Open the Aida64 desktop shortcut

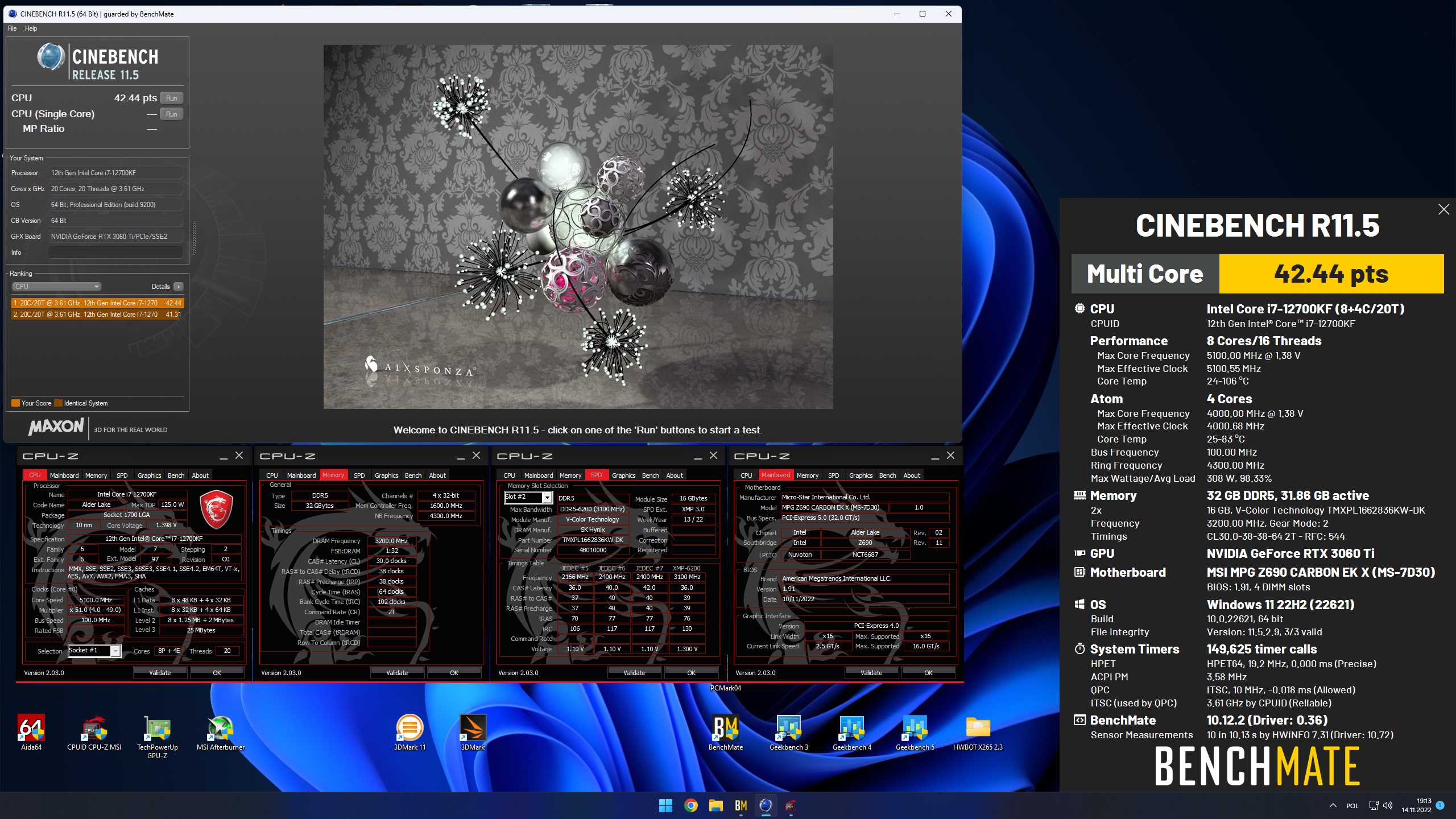[31, 733]
